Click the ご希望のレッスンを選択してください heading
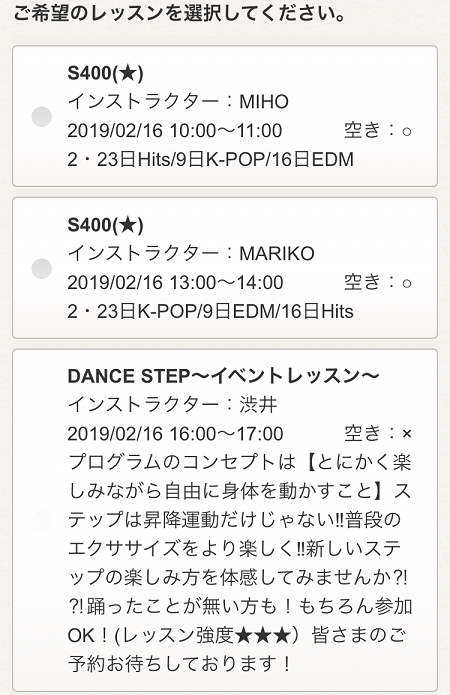 tap(180, 13)
